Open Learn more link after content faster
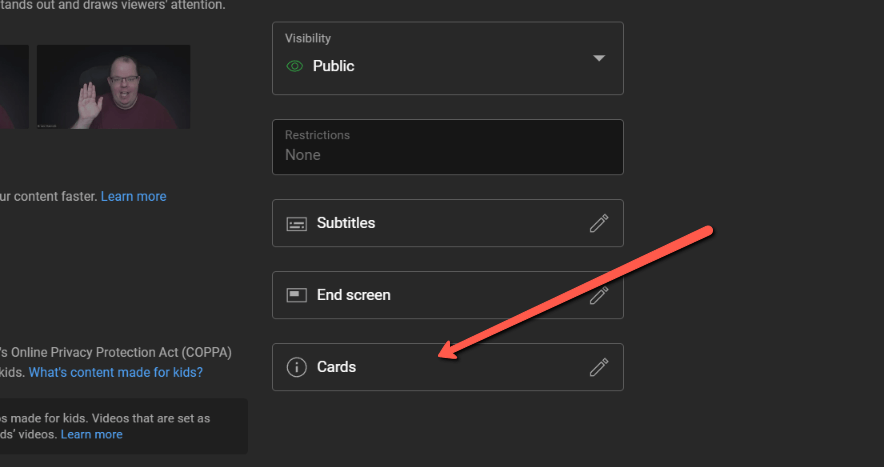Screen dimensions: 884x467 click(134, 196)
